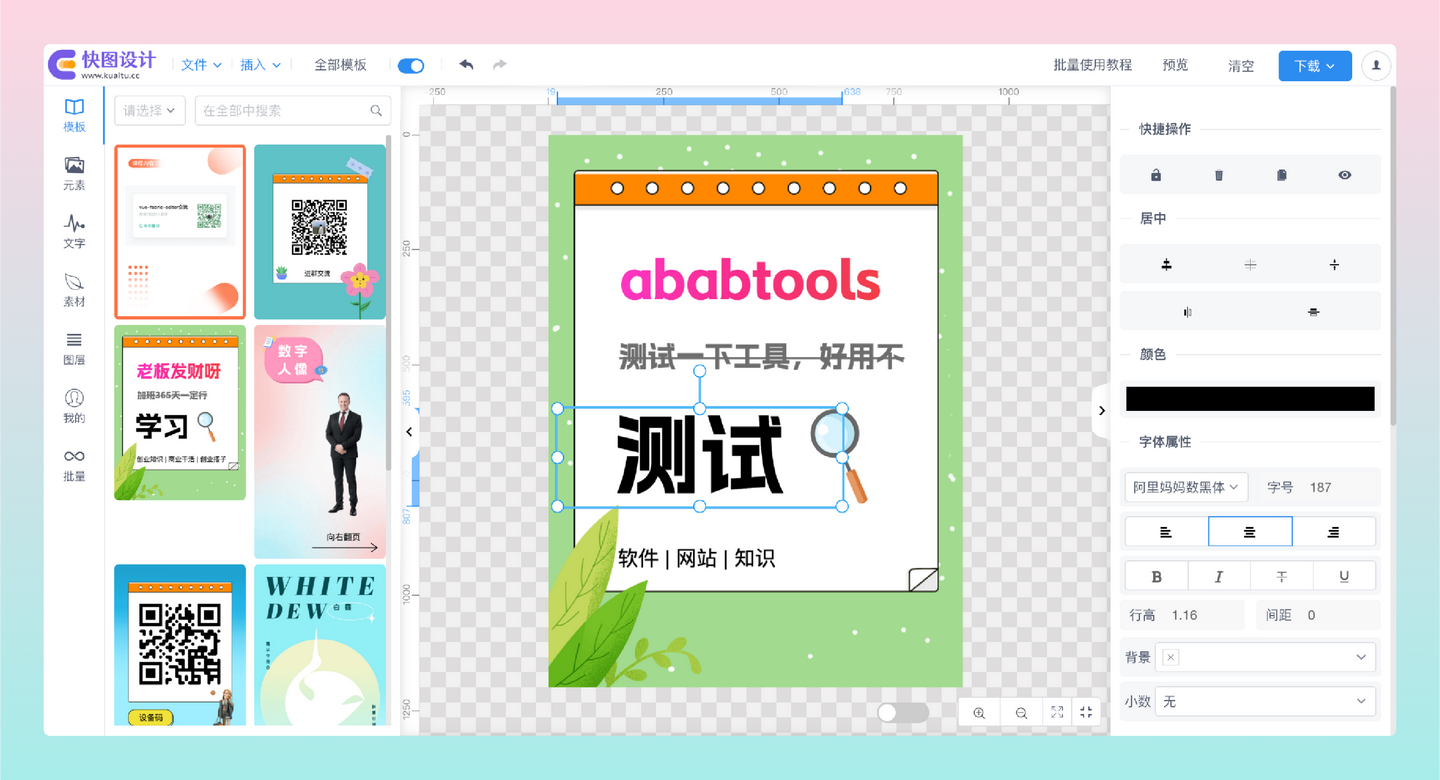
Task: Zoom out the canvas with magnifier minus
Action: coord(1021,713)
